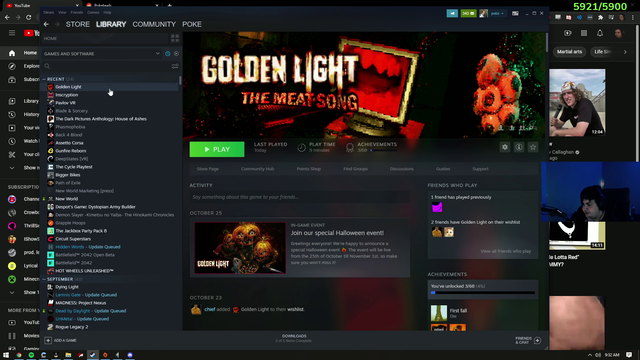Open Spotify from the taskbar

31,355
